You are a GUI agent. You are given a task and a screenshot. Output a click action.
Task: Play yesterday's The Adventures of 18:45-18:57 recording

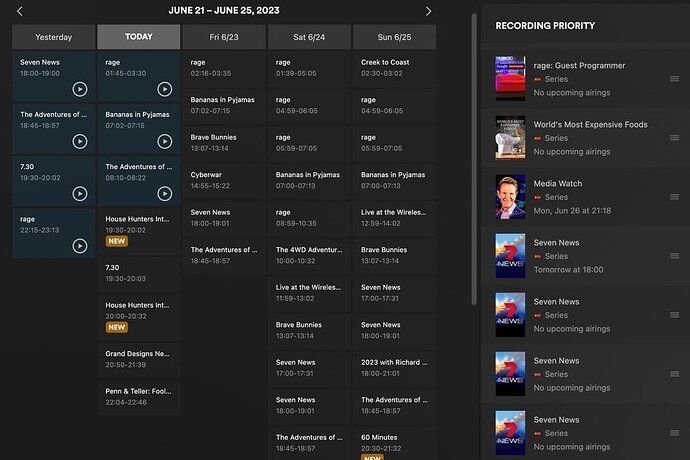click(80, 141)
